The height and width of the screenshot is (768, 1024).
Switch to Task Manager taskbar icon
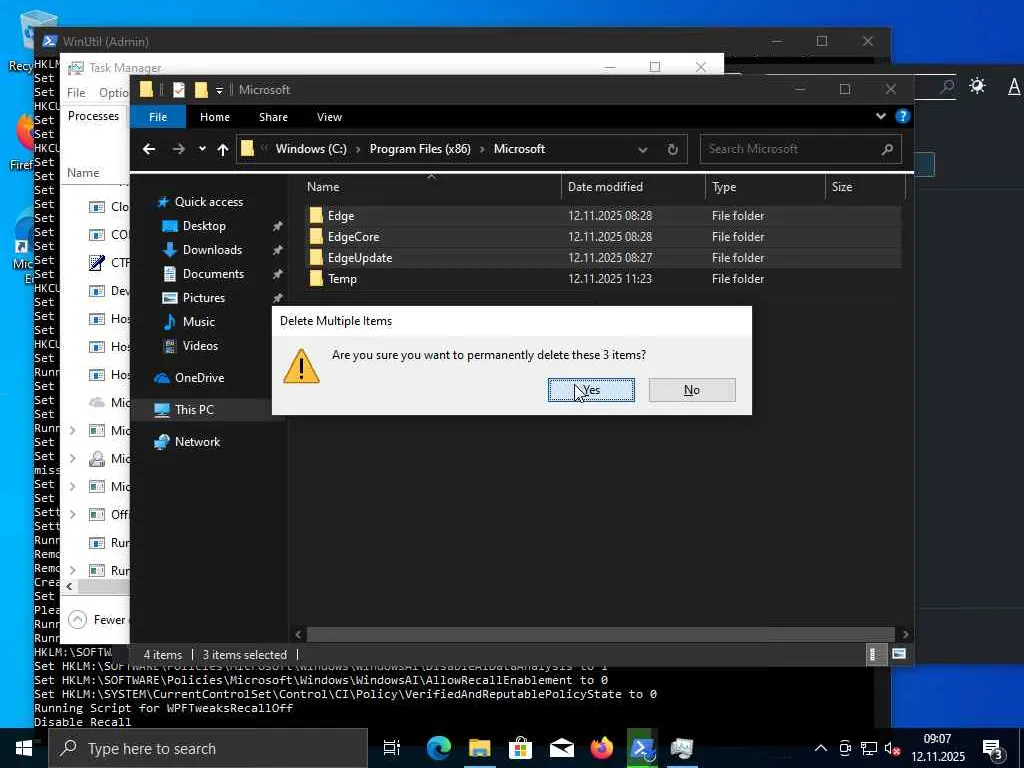(x=682, y=748)
